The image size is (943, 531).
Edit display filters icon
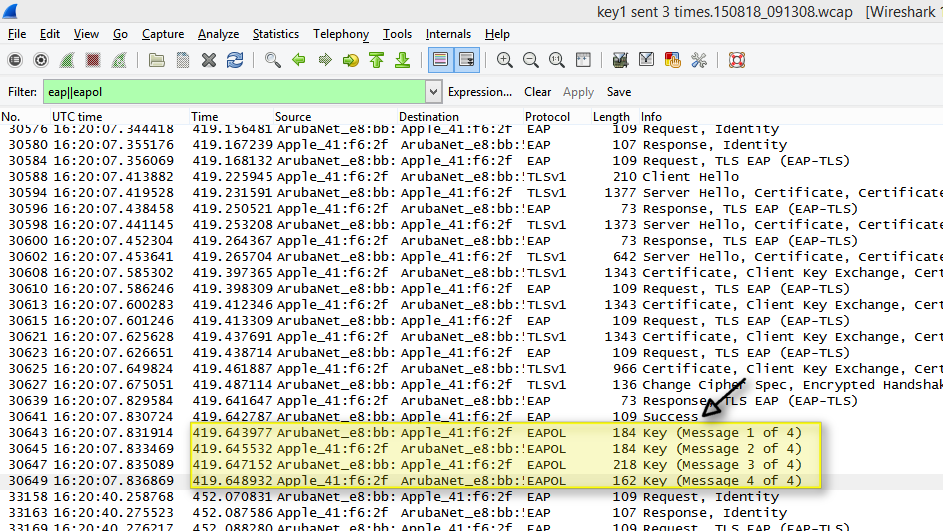[647, 60]
